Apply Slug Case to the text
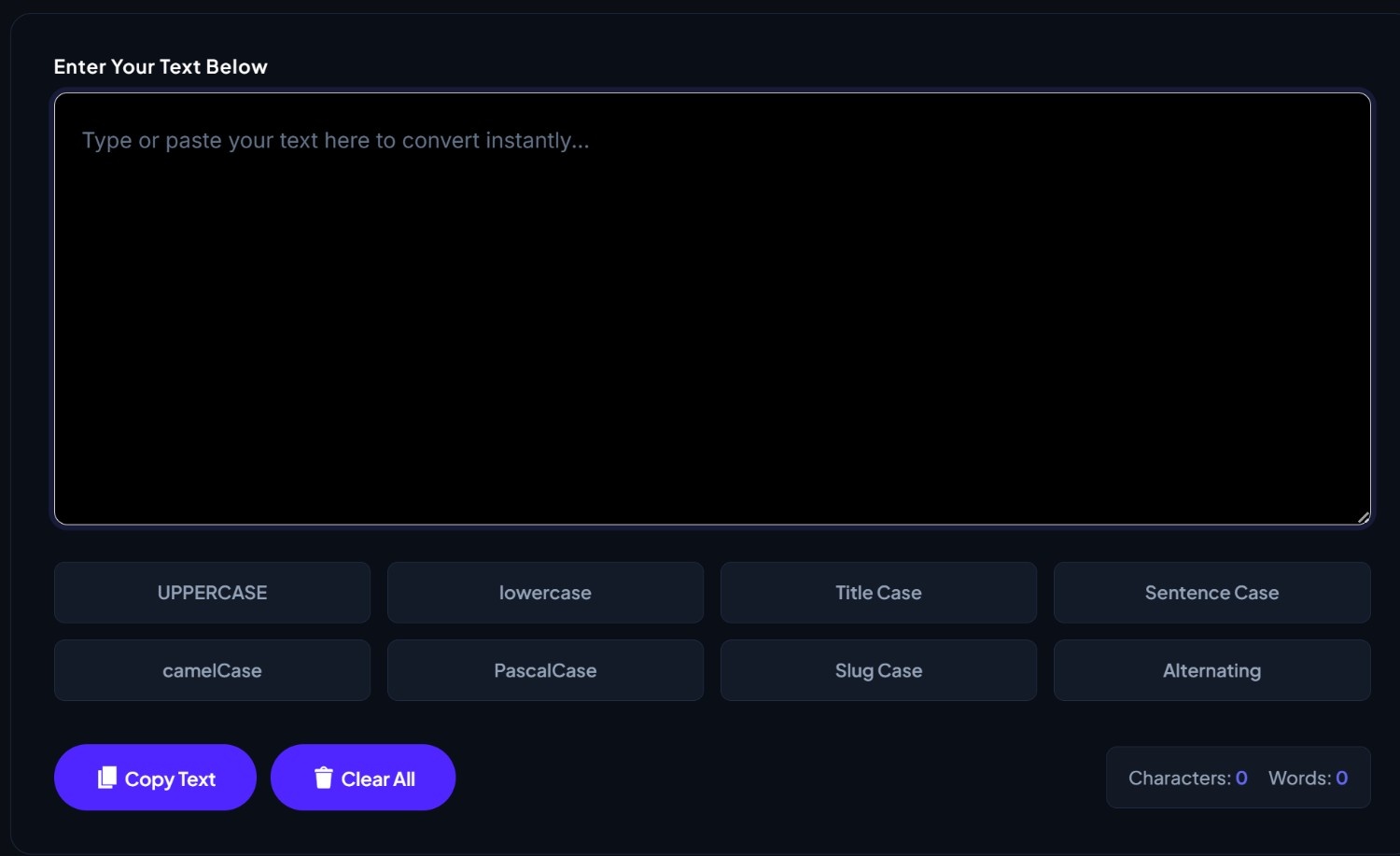Screen dimensions: 1400x856 [878, 670]
